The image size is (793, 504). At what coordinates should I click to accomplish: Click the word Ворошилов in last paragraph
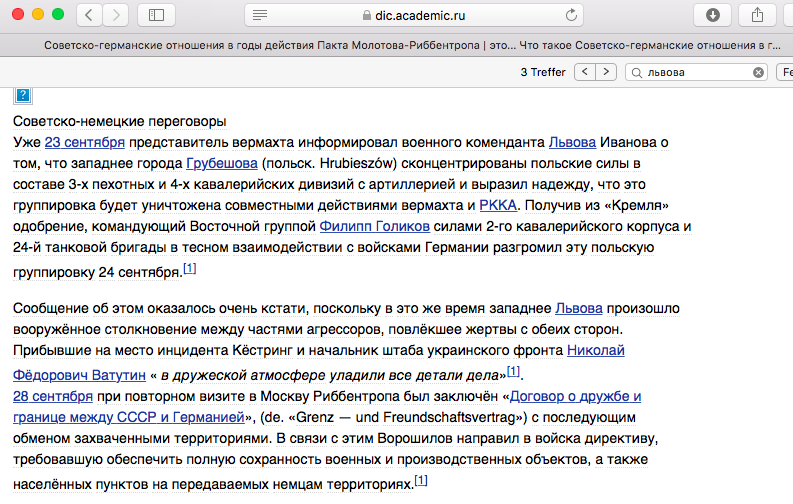[x=415, y=438]
